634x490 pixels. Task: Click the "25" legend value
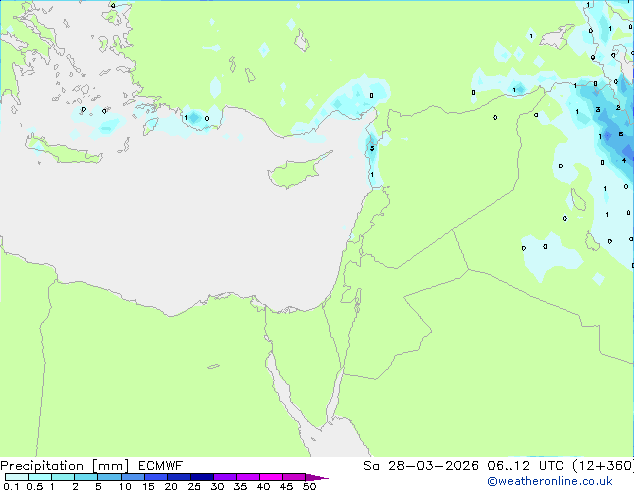[194, 486]
